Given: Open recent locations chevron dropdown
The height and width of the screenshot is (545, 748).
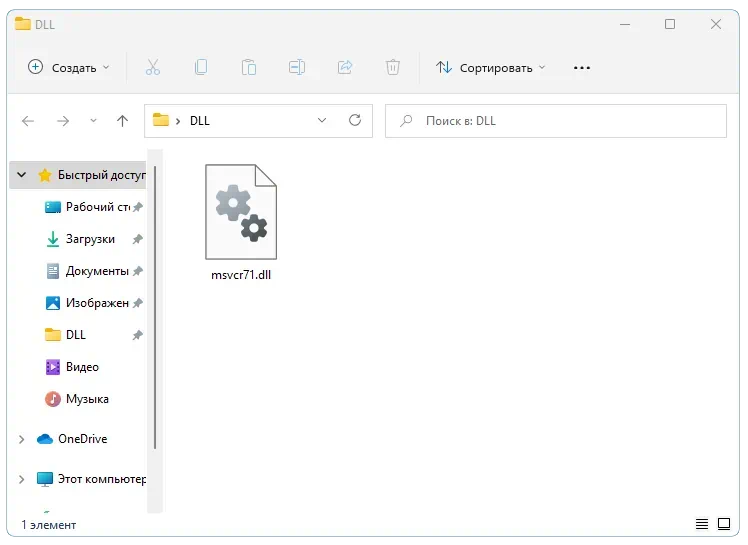Looking at the screenshot, I should coord(94,121).
